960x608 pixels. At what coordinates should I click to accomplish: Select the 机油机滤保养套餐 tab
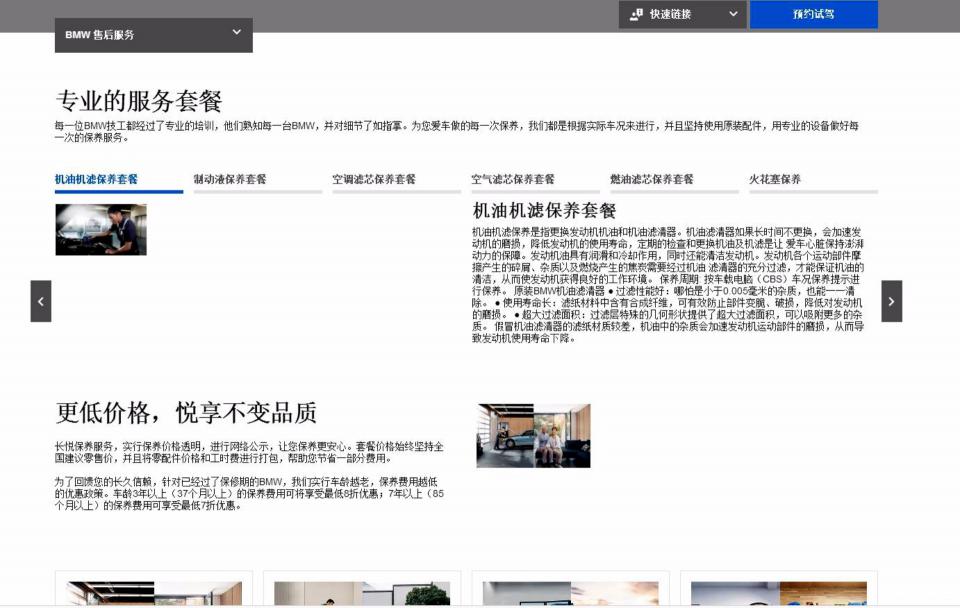point(119,180)
